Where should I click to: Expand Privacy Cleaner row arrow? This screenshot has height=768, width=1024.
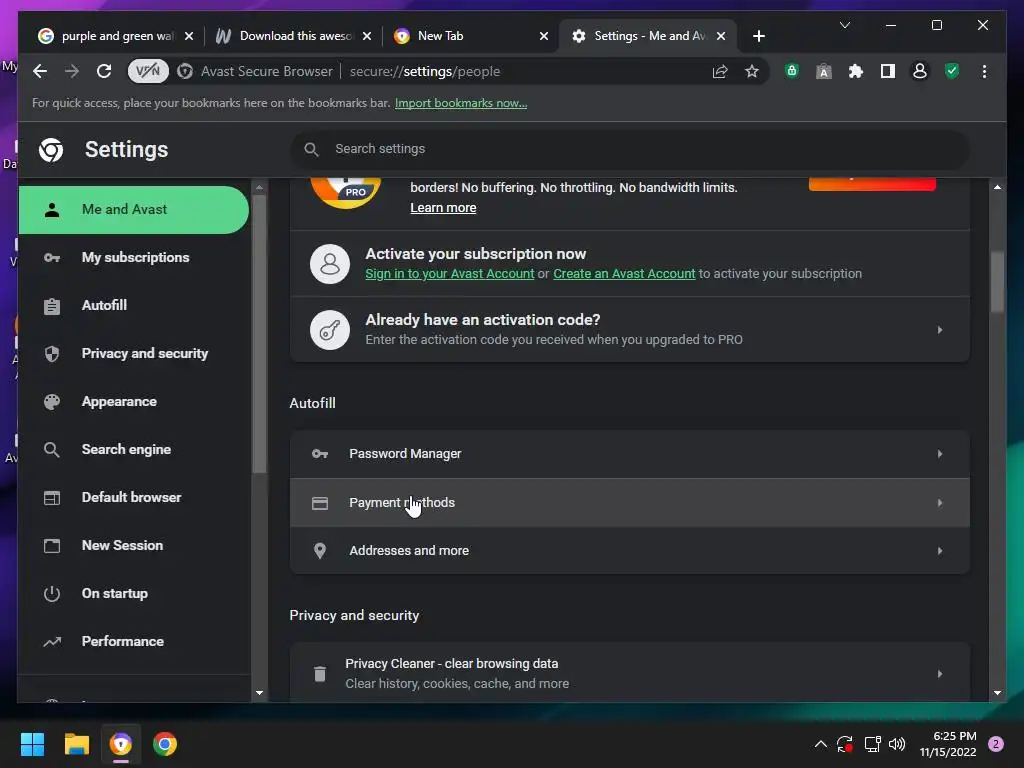pyautogui.click(x=939, y=674)
